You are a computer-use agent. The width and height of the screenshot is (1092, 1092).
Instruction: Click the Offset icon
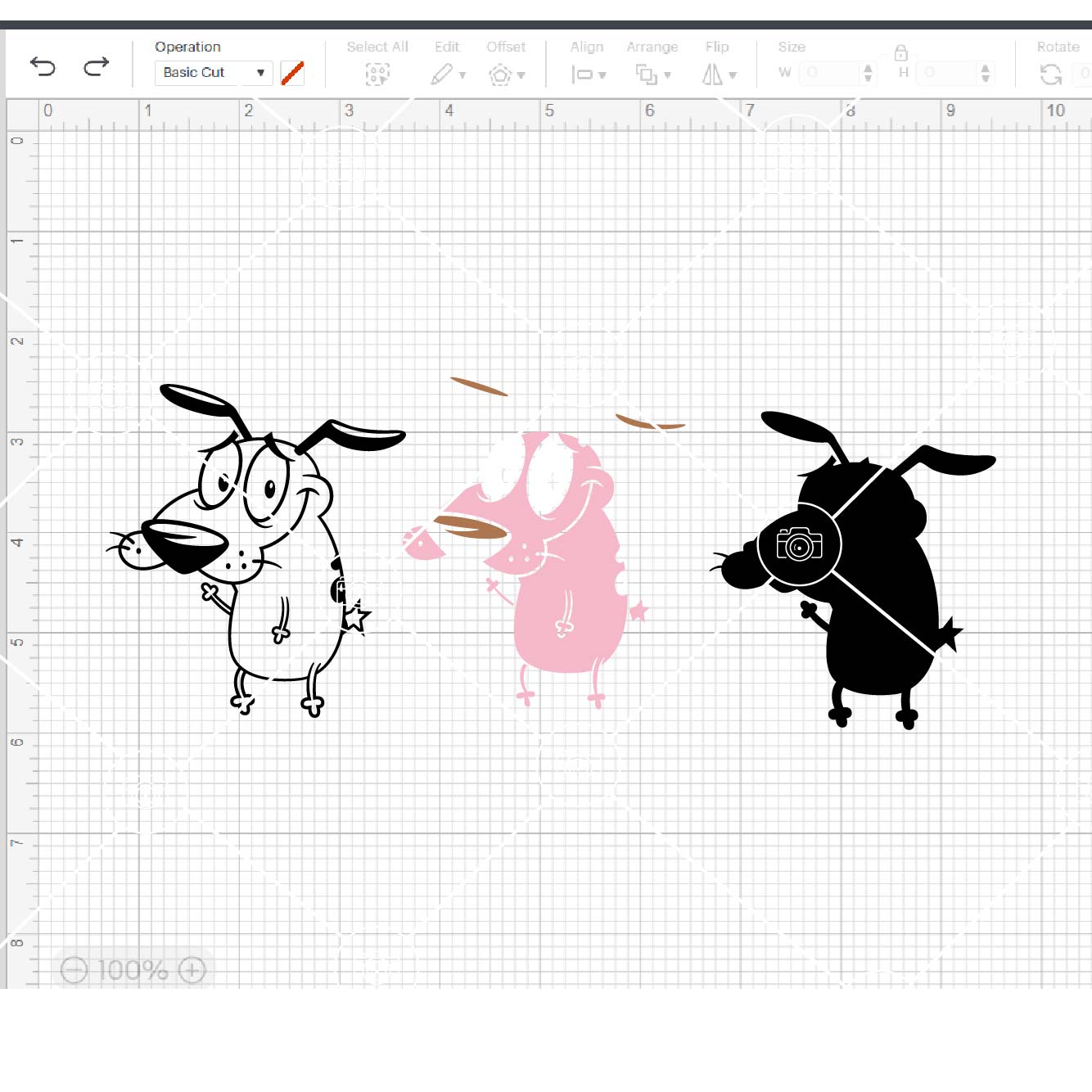click(500, 75)
